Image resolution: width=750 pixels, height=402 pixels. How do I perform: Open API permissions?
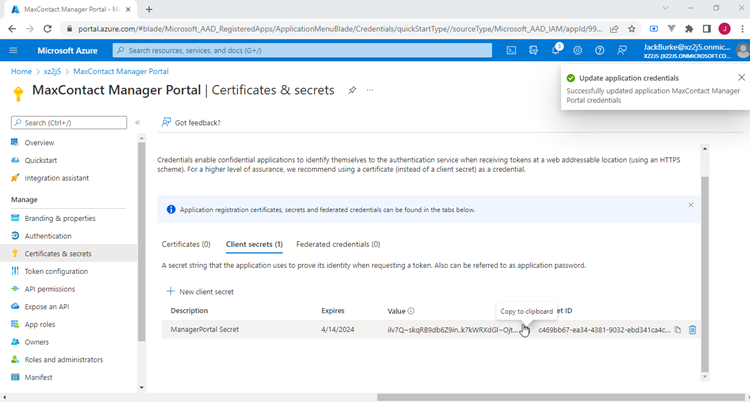pyautogui.click(x=50, y=289)
